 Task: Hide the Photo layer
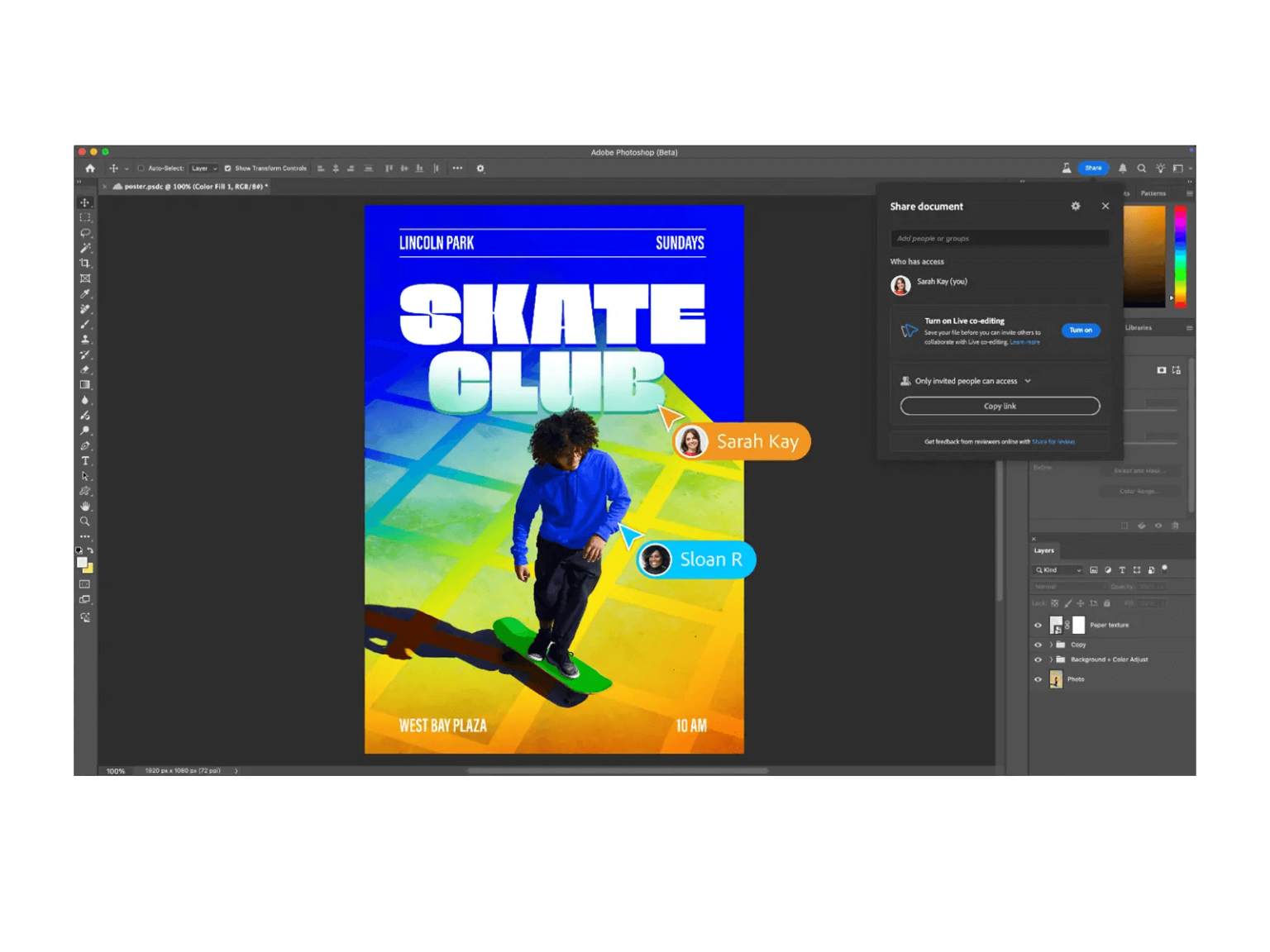(x=1038, y=679)
